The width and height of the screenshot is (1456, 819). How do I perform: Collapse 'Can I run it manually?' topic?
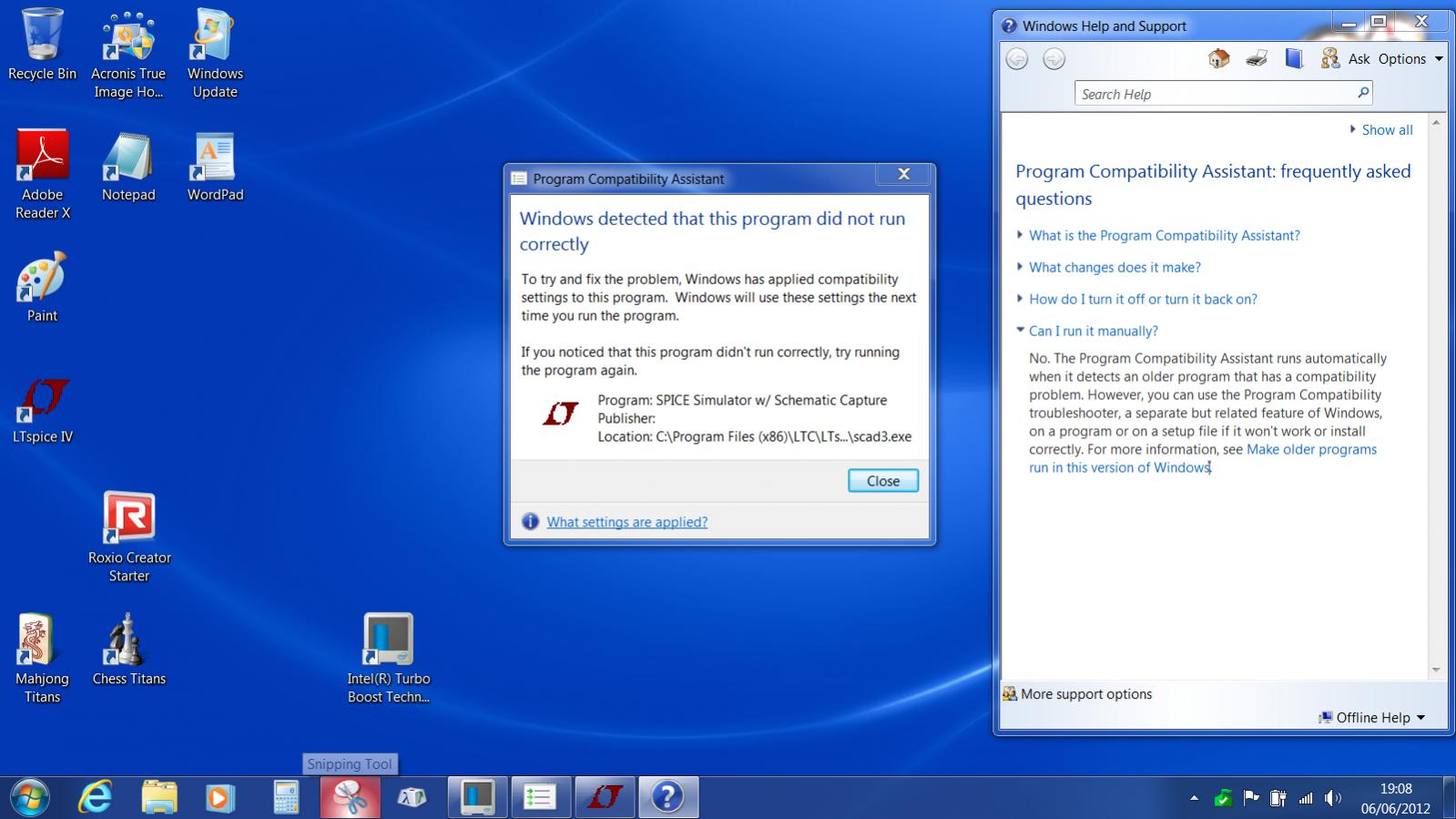pyautogui.click(x=1093, y=332)
